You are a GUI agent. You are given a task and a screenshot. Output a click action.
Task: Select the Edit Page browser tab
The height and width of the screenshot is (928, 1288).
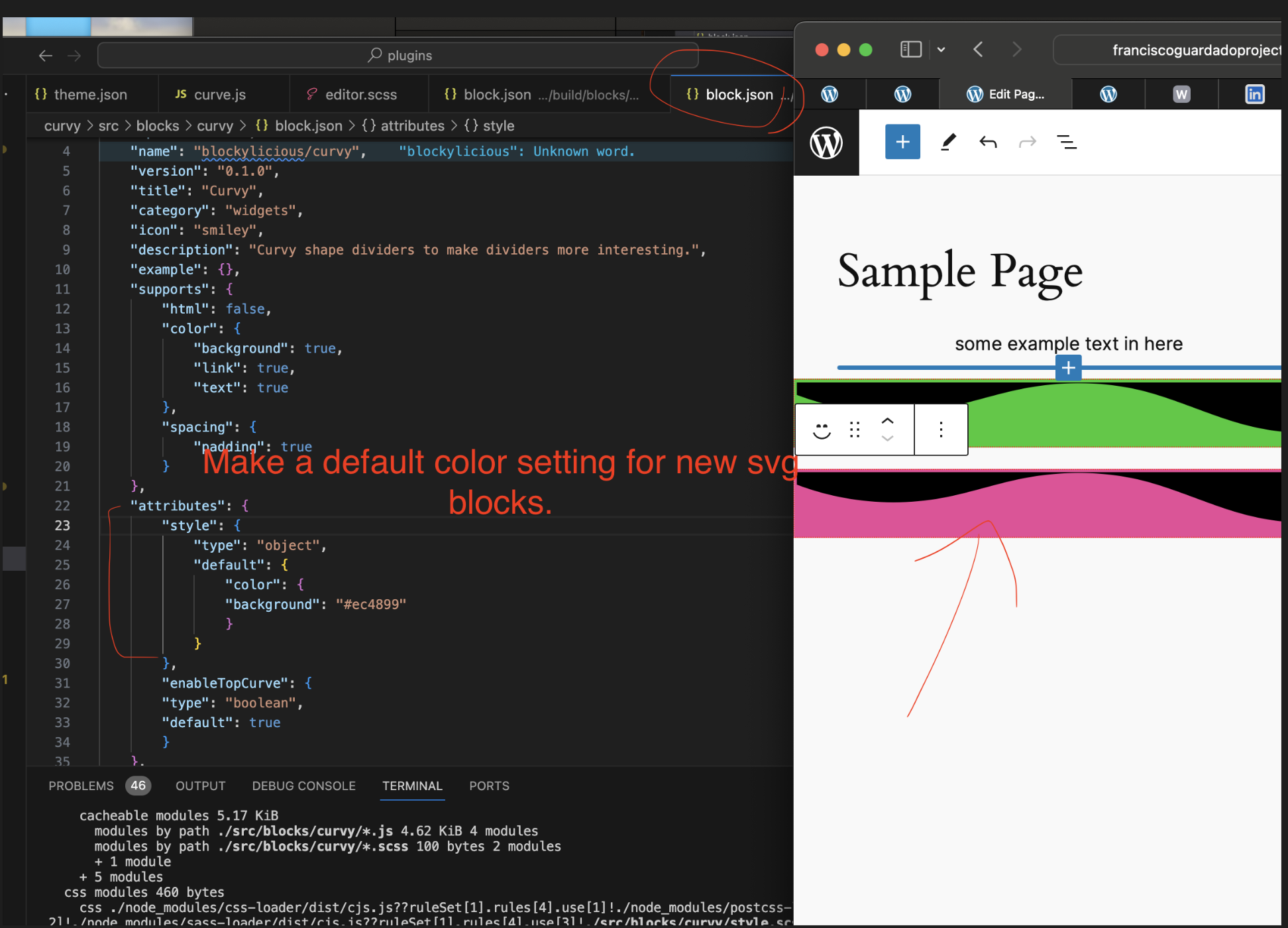[x=1005, y=94]
